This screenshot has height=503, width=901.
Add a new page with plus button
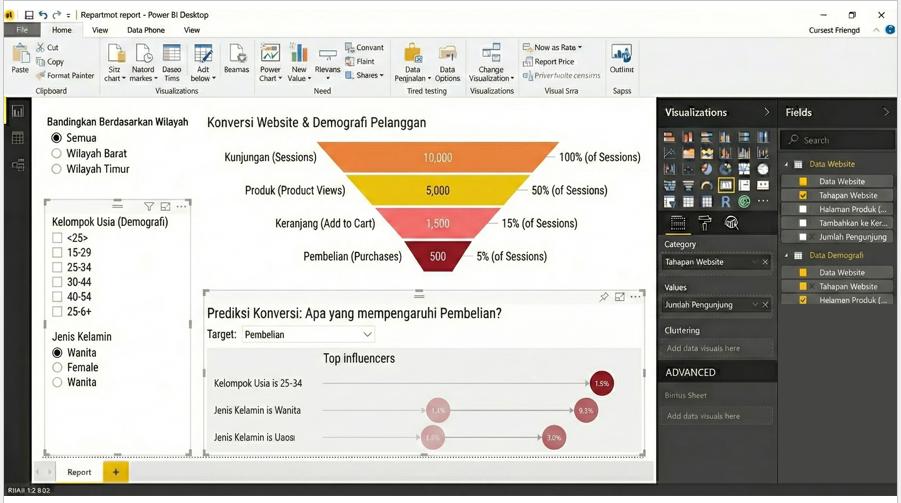click(115, 472)
